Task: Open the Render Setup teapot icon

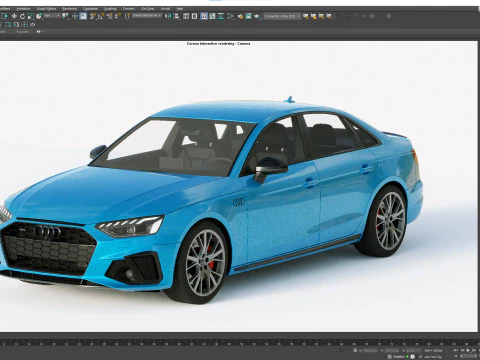Action: click(241, 16)
